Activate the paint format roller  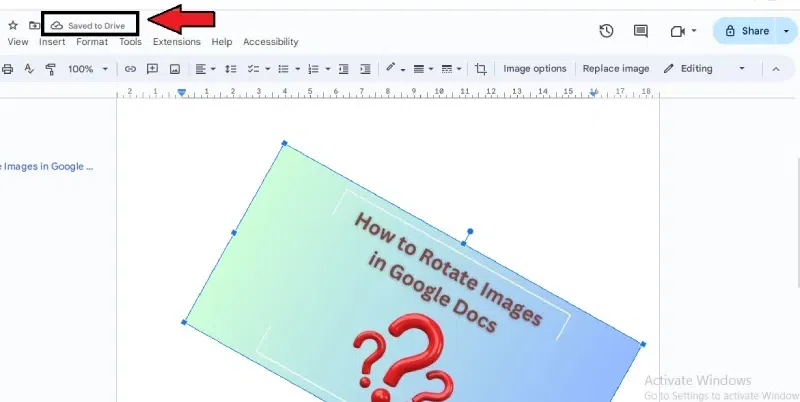51,69
